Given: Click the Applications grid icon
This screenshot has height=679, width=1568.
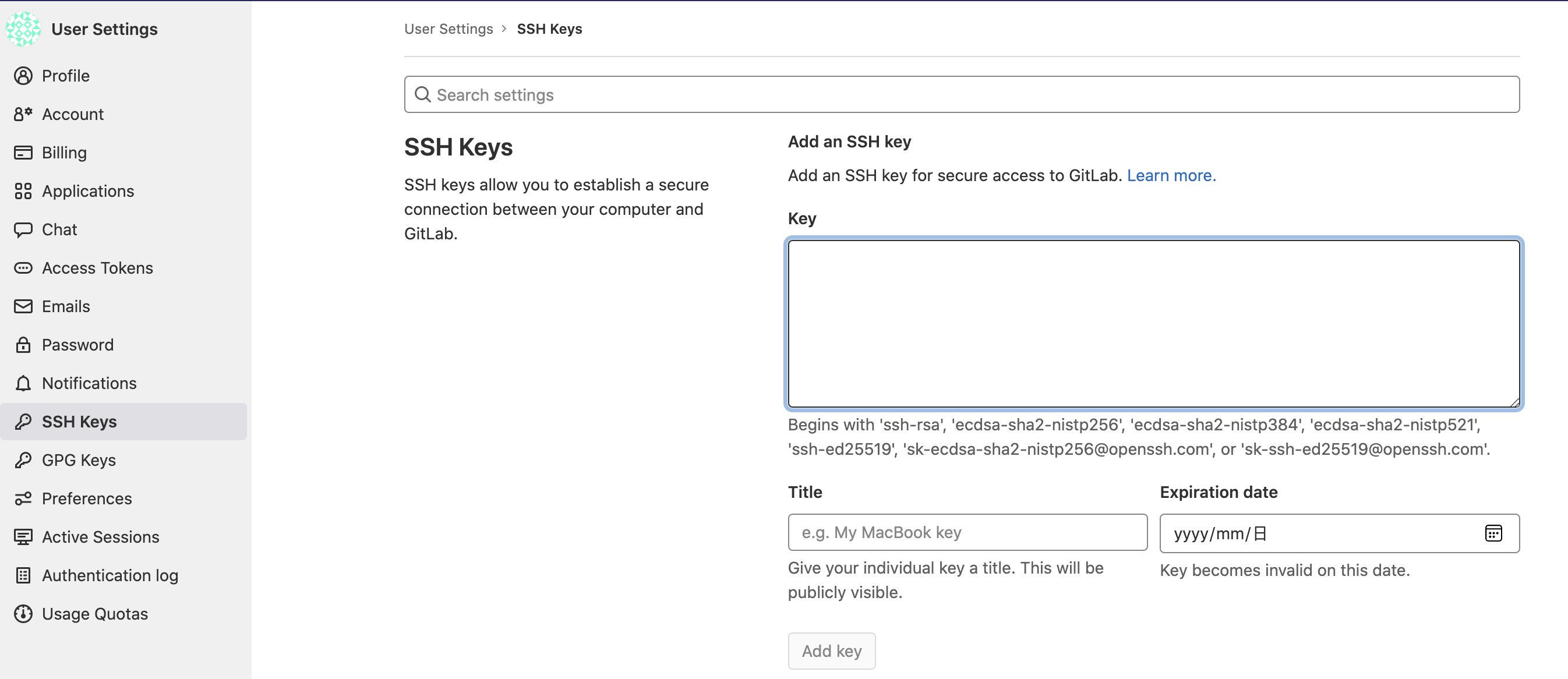Looking at the screenshot, I should point(23,190).
